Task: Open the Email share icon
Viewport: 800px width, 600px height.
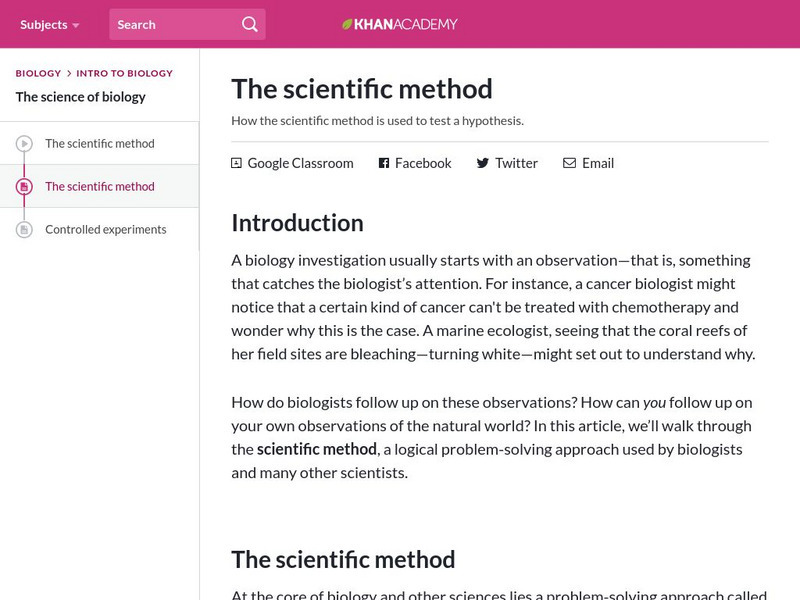Action: click(570, 162)
